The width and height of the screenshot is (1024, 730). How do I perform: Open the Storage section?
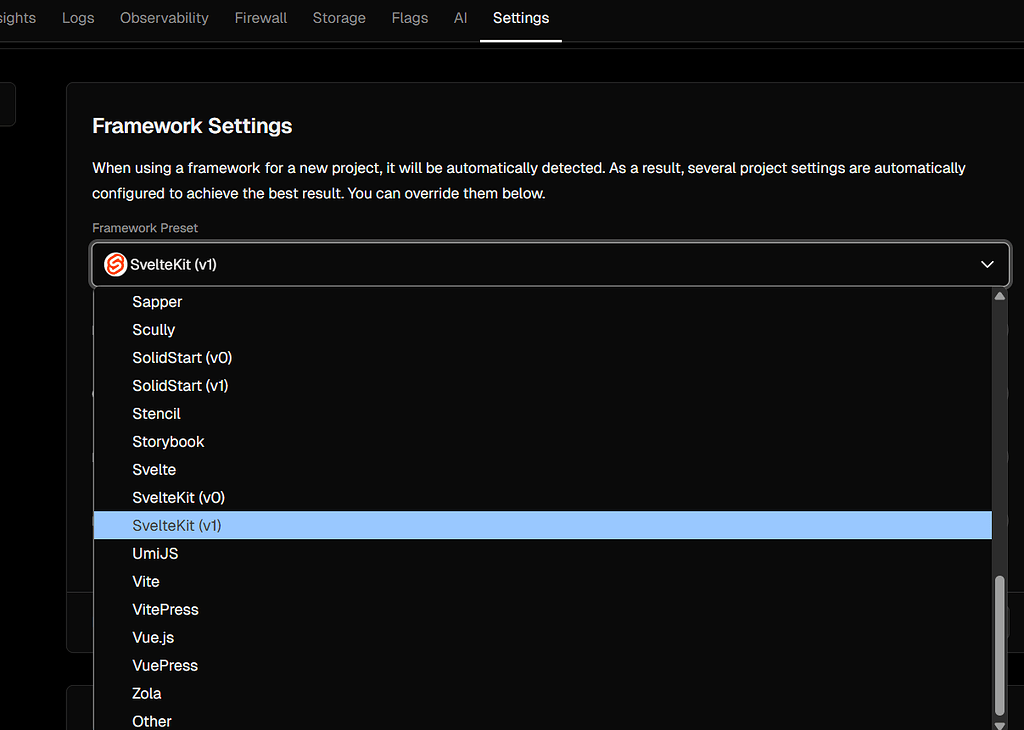click(x=338, y=17)
